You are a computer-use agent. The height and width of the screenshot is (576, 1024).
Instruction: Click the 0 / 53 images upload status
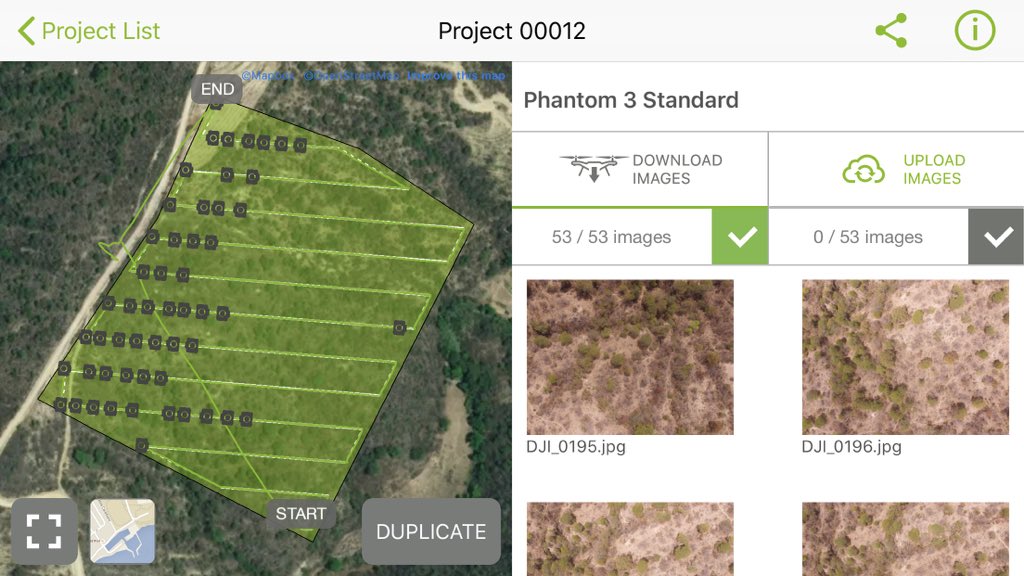(868, 237)
